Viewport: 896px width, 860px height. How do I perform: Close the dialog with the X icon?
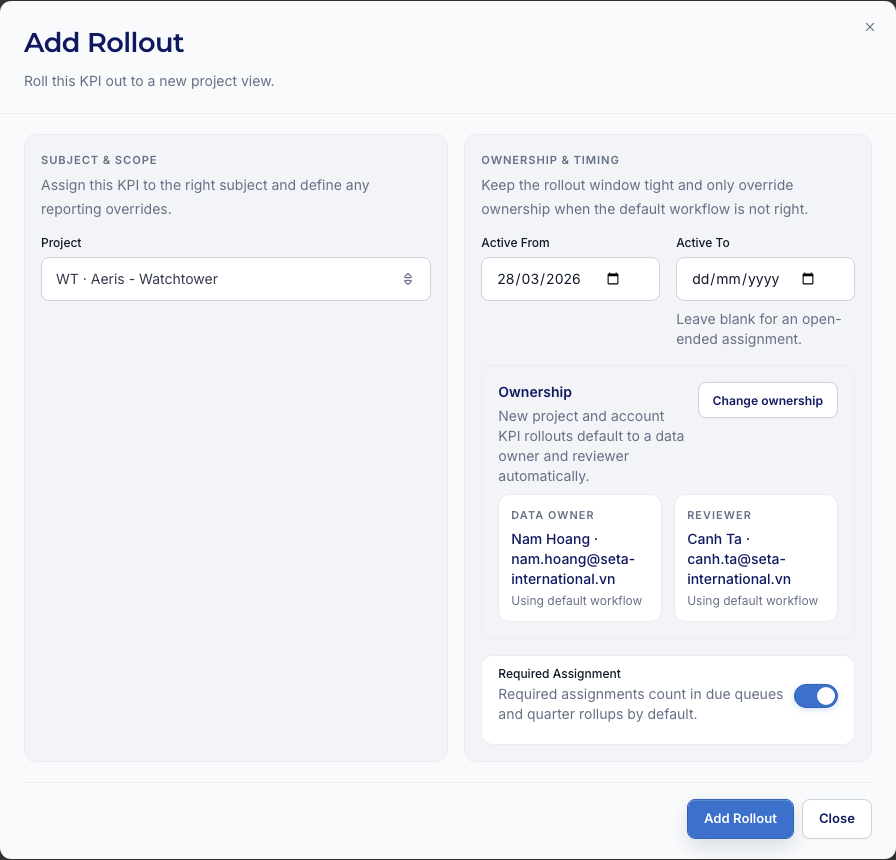coord(870,27)
